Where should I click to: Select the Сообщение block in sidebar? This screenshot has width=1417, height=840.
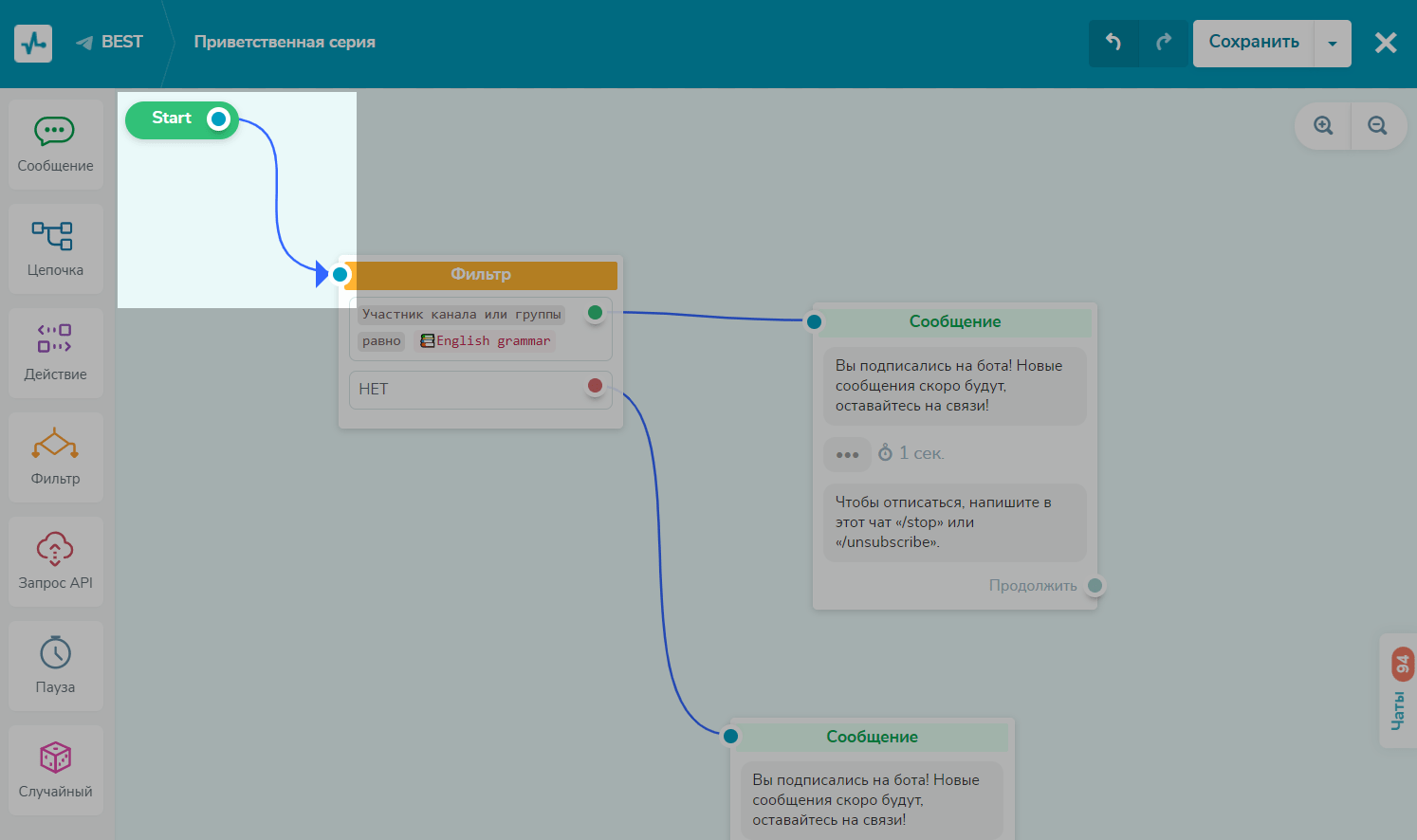(x=55, y=144)
